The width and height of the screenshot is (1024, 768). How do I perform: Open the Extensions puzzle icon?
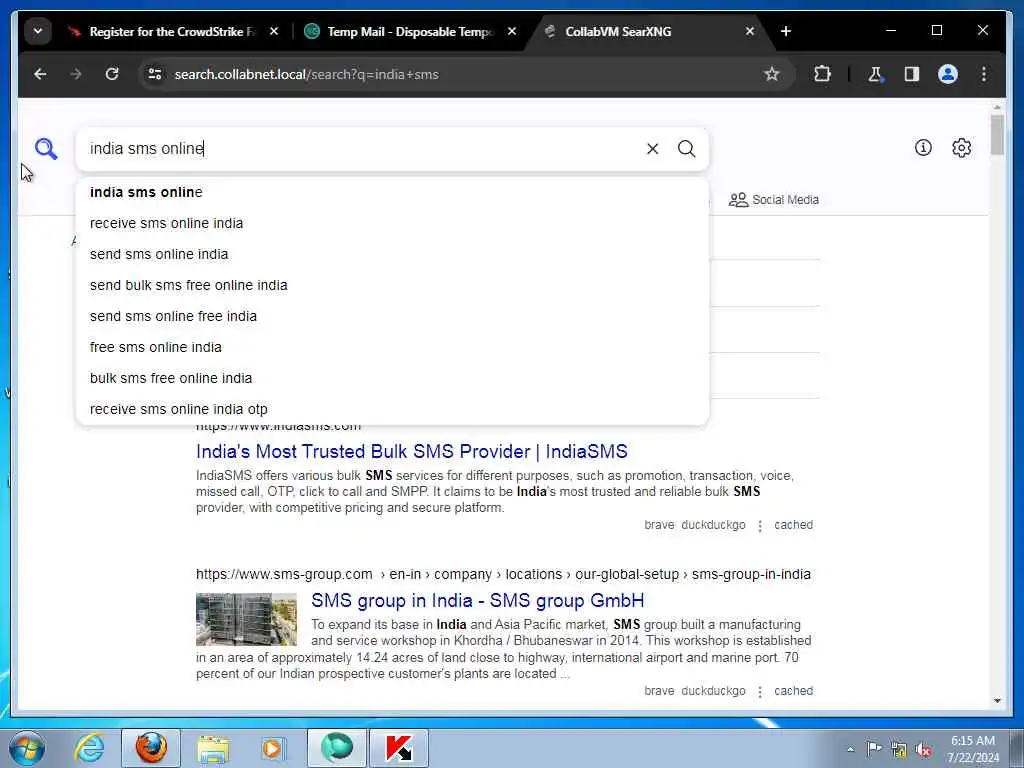[x=822, y=74]
